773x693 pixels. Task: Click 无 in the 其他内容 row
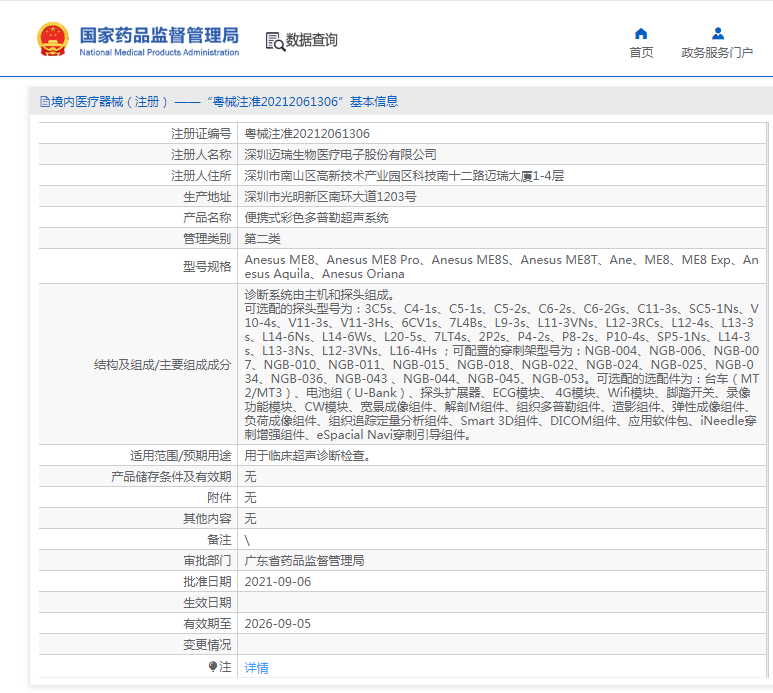click(250, 519)
